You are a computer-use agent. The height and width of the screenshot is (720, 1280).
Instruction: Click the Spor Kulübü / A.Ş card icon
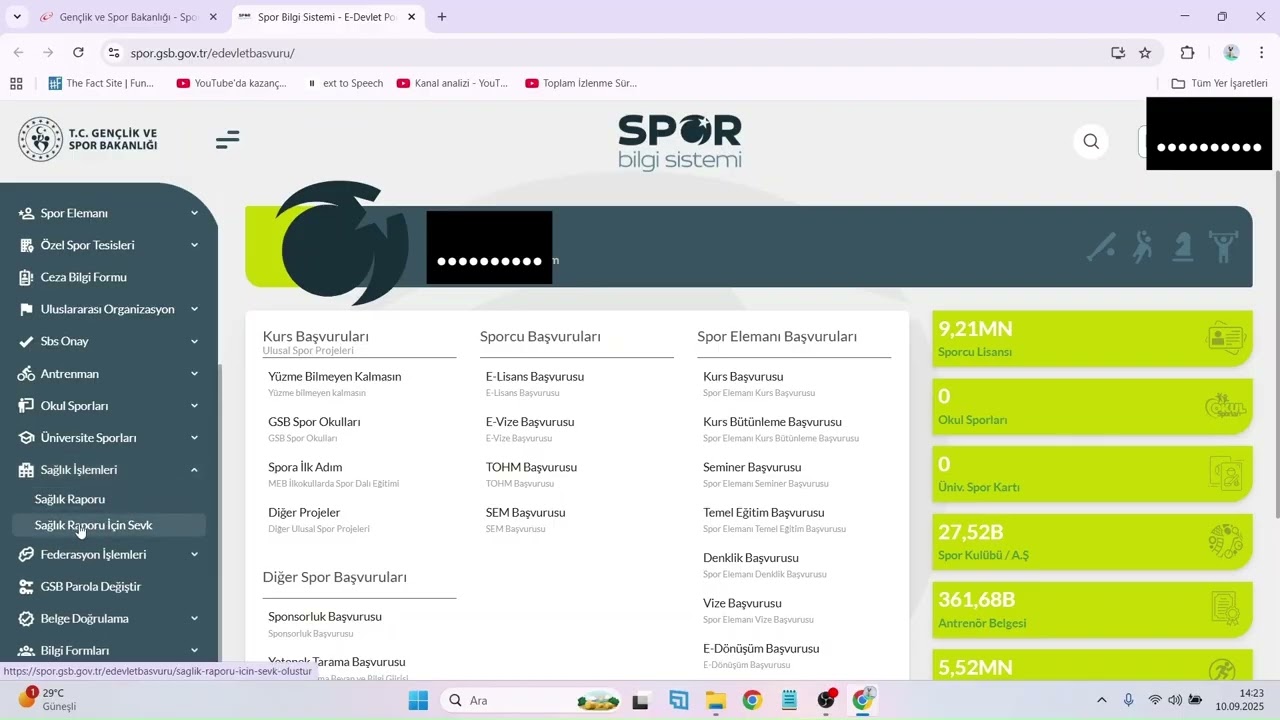(x=1225, y=542)
